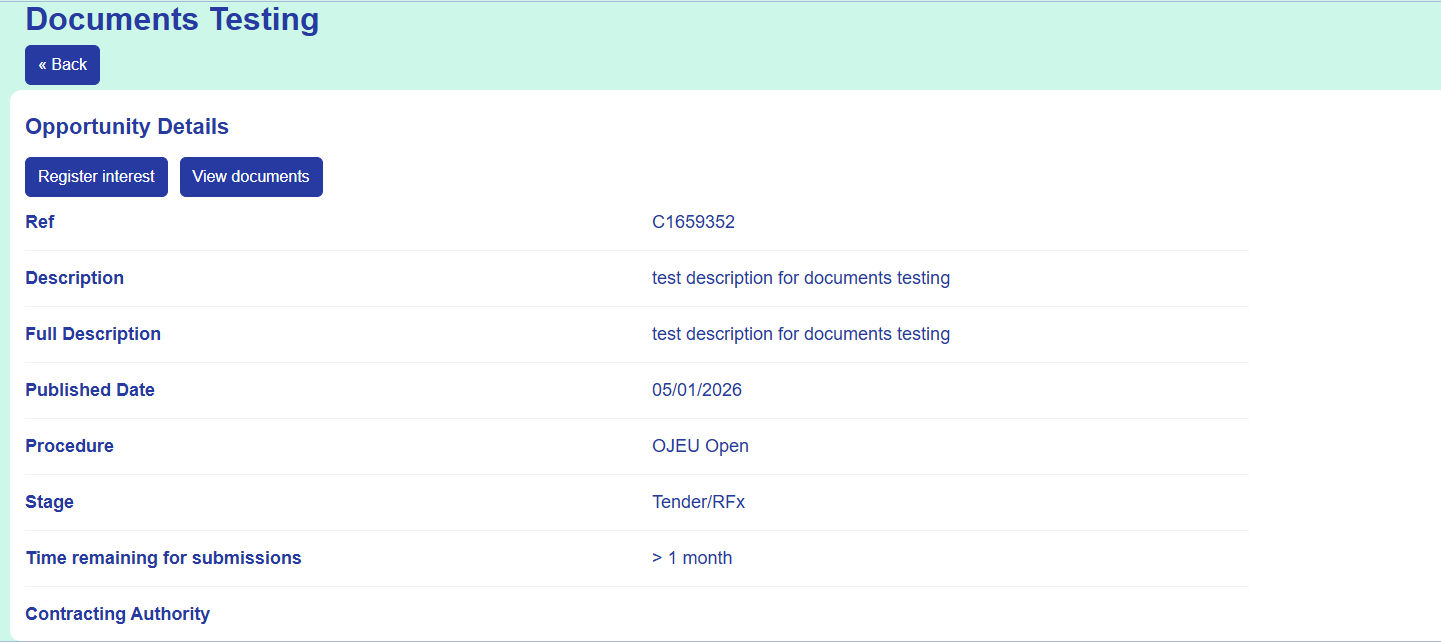Select the Opportunity Details heading
Screen dimensions: 1441x642
tap(127, 127)
